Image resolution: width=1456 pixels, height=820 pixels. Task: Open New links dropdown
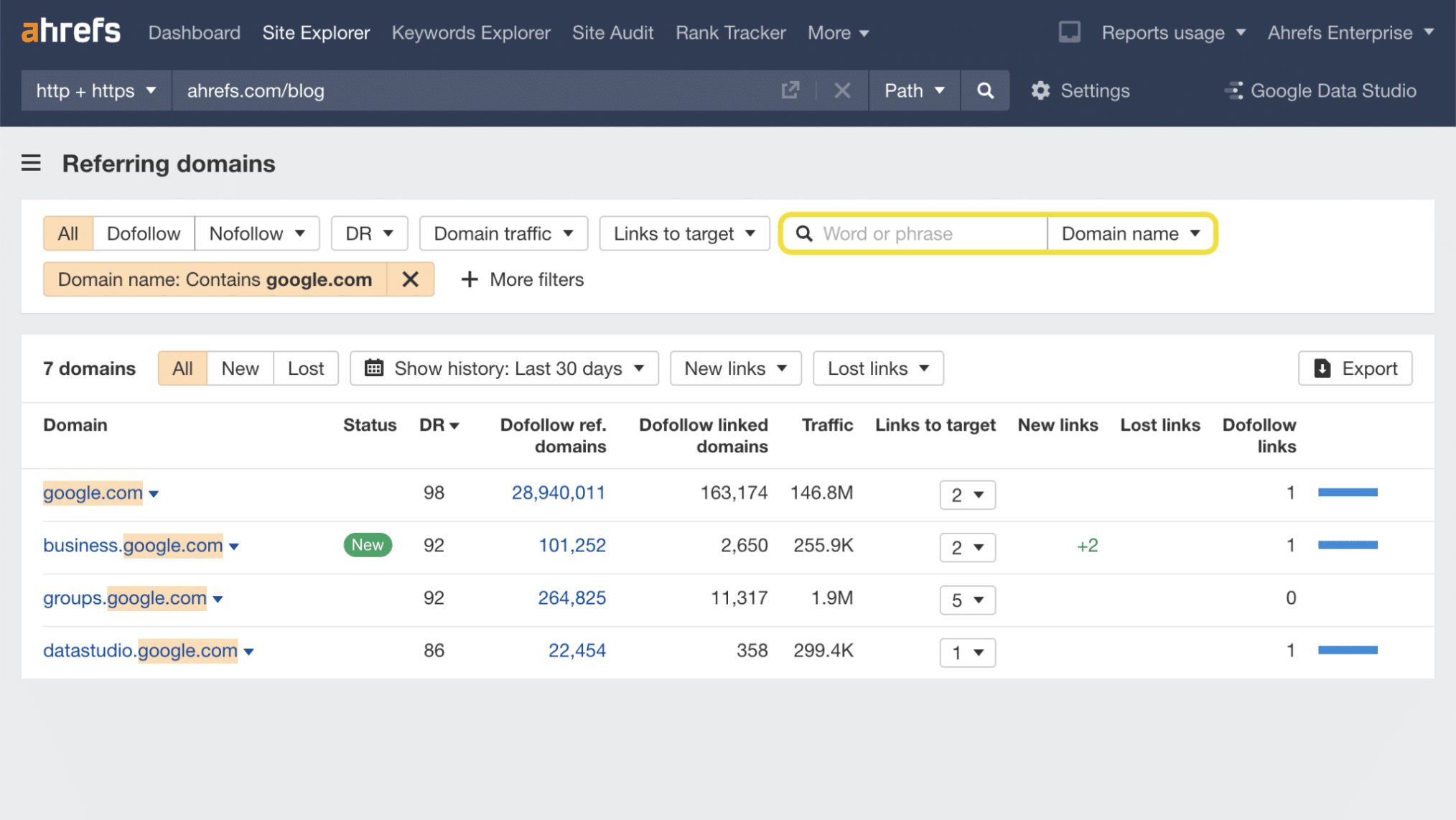coord(735,368)
